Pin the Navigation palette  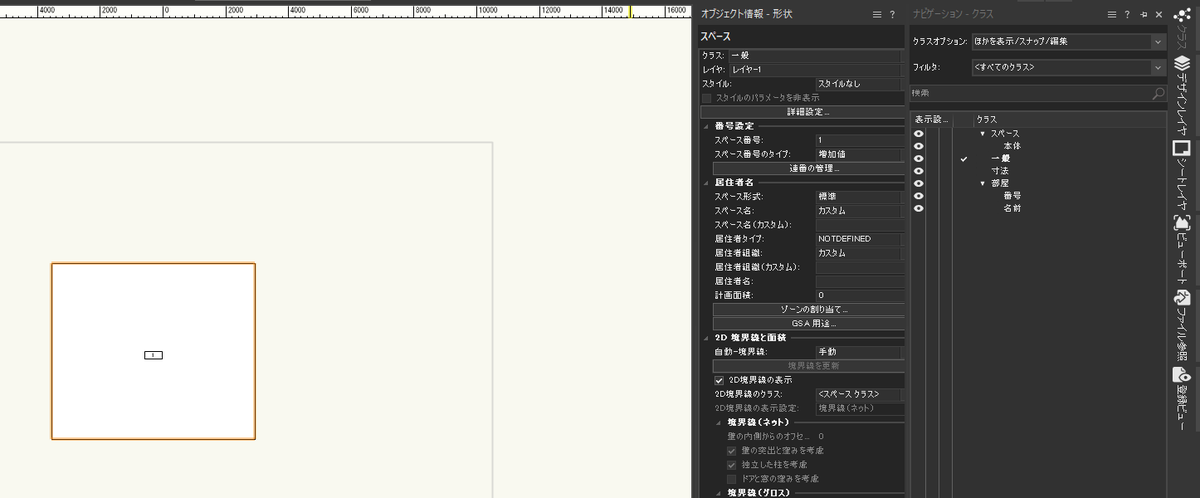coord(1144,14)
